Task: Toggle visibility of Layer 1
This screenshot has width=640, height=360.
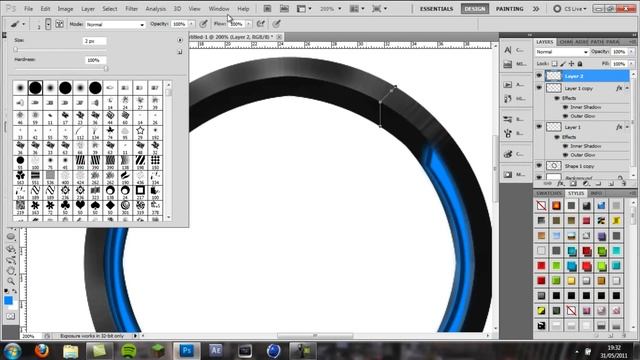Action: (x=539, y=127)
